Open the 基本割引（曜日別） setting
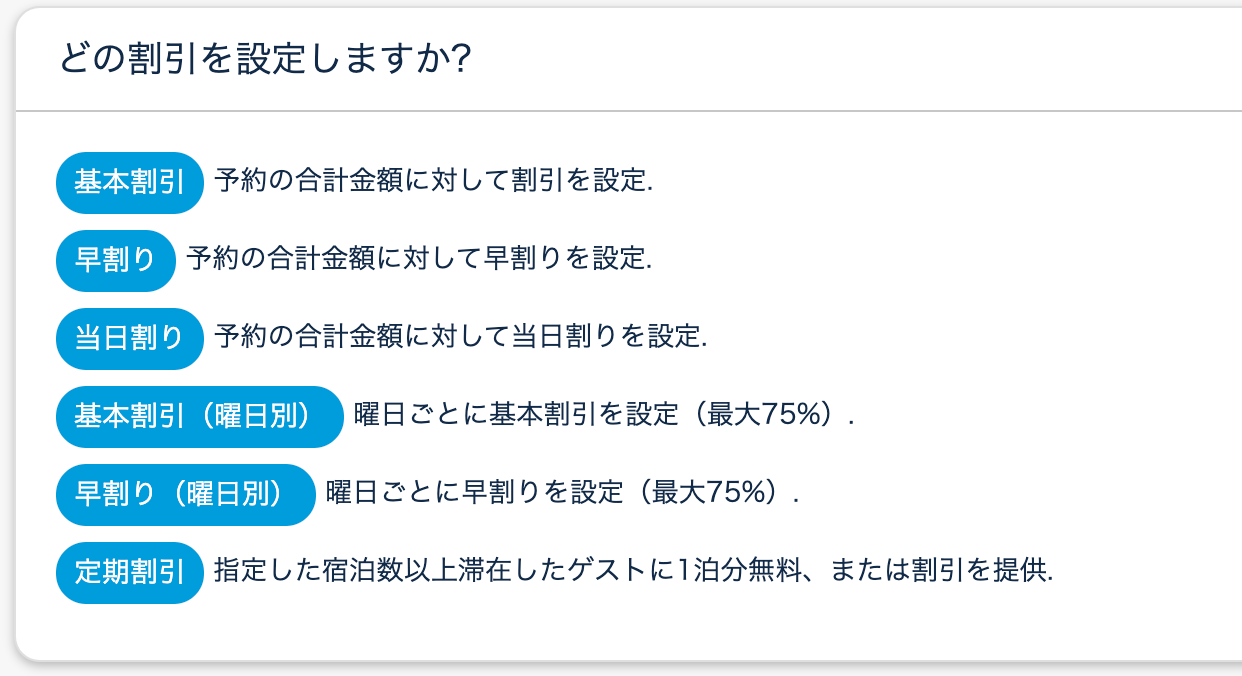Image resolution: width=1242 pixels, height=676 pixels. coord(200,417)
